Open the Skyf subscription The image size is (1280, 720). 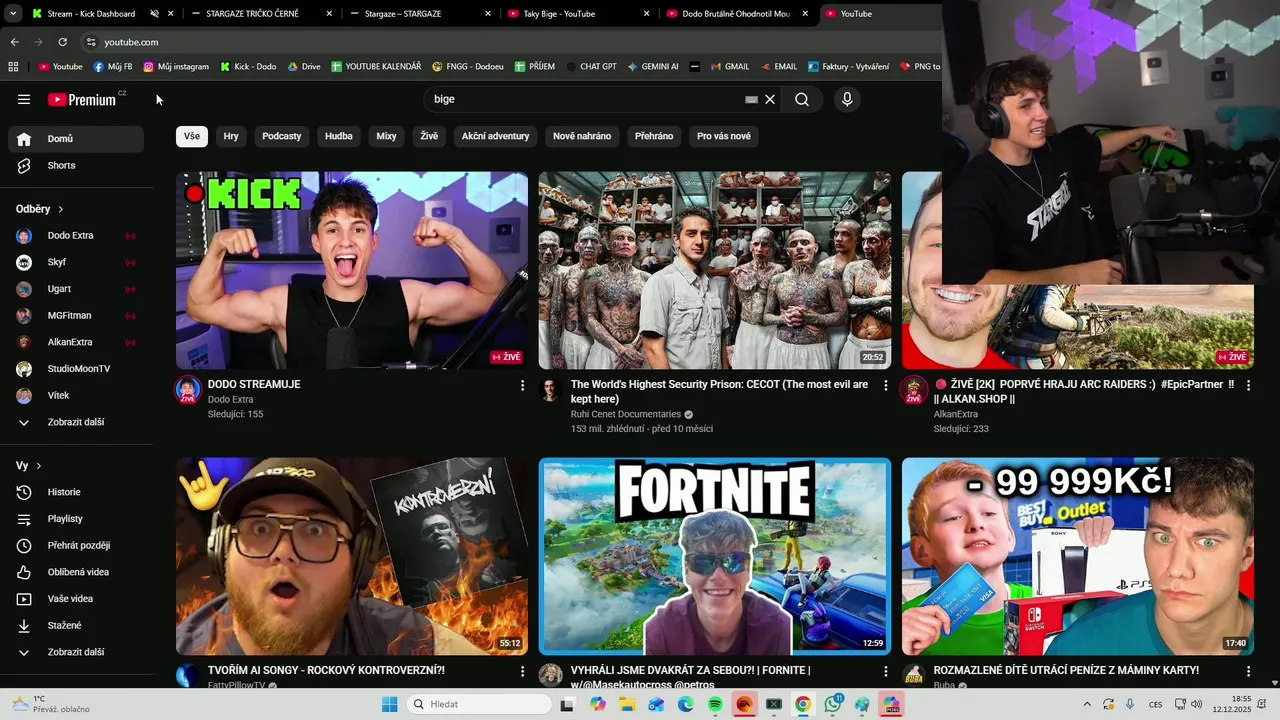click(x=76, y=262)
